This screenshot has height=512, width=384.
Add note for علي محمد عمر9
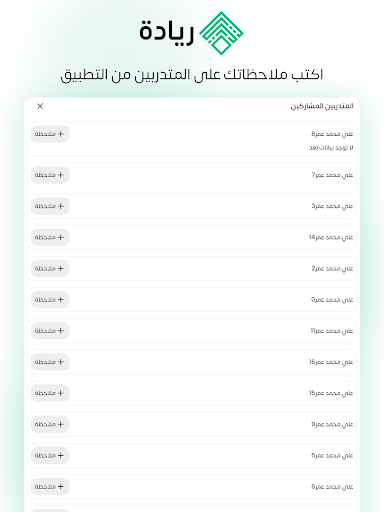pos(50,424)
